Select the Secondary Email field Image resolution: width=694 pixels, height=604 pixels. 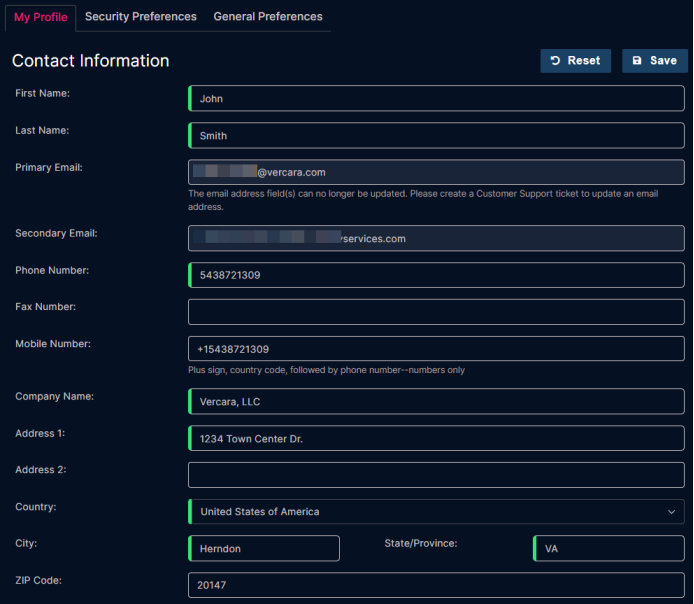pyautogui.click(x=436, y=239)
